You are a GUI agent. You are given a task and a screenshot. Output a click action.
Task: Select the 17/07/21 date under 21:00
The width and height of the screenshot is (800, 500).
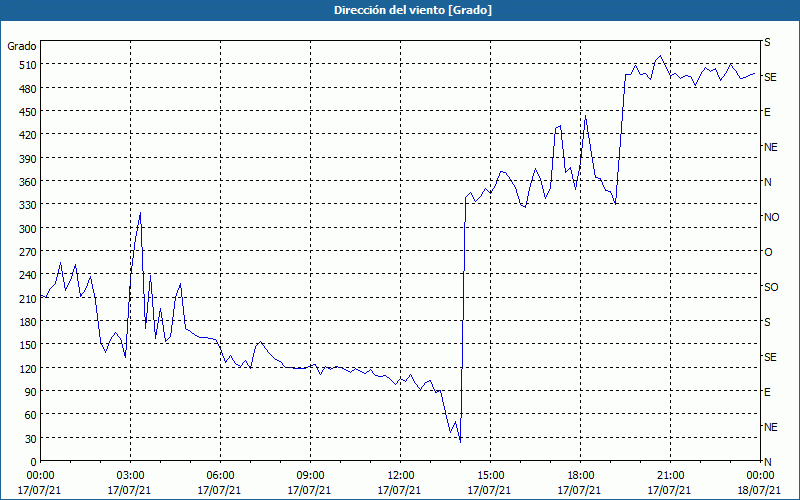tap(669, 490)
